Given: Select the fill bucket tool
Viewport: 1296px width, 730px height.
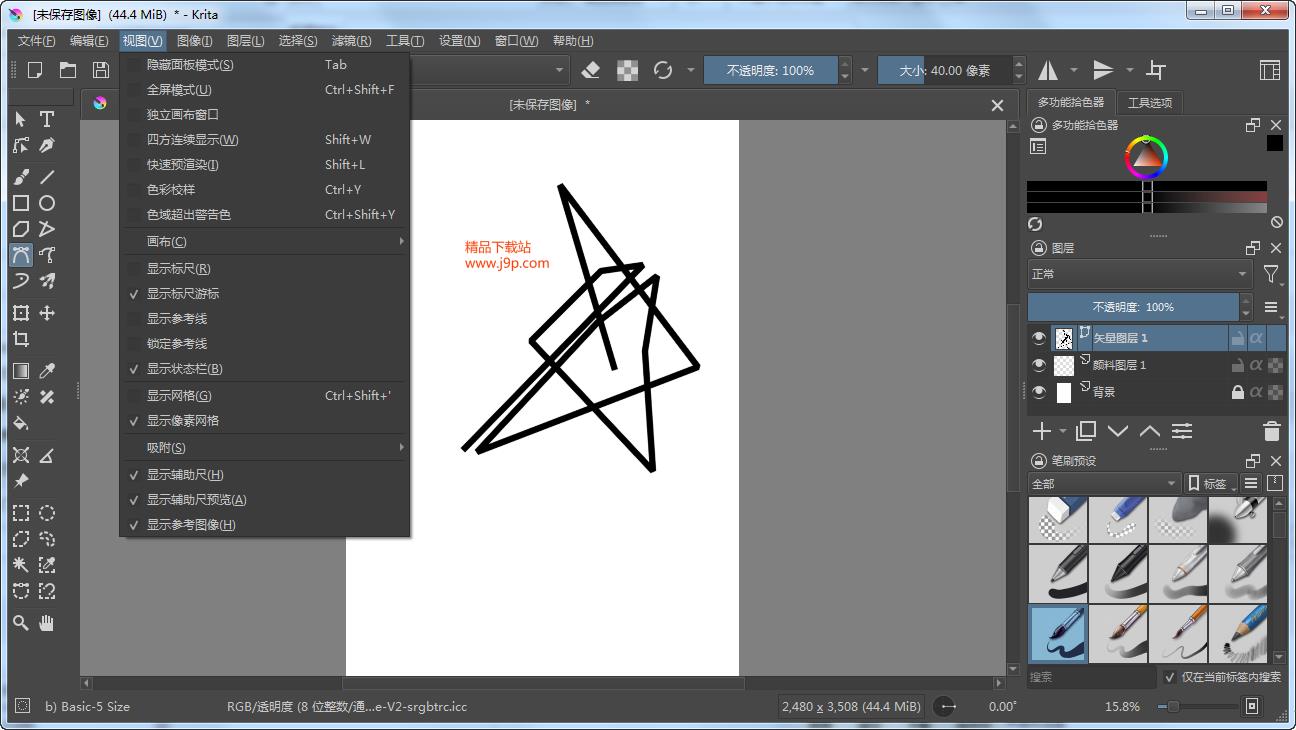Looking at the screenshot, I should pos(21,423).
